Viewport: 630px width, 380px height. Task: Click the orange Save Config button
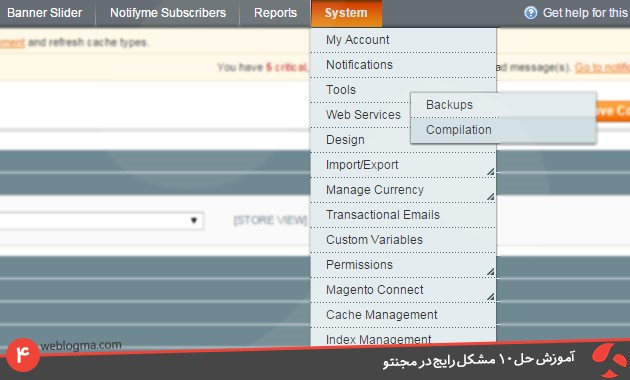(613, 110)
